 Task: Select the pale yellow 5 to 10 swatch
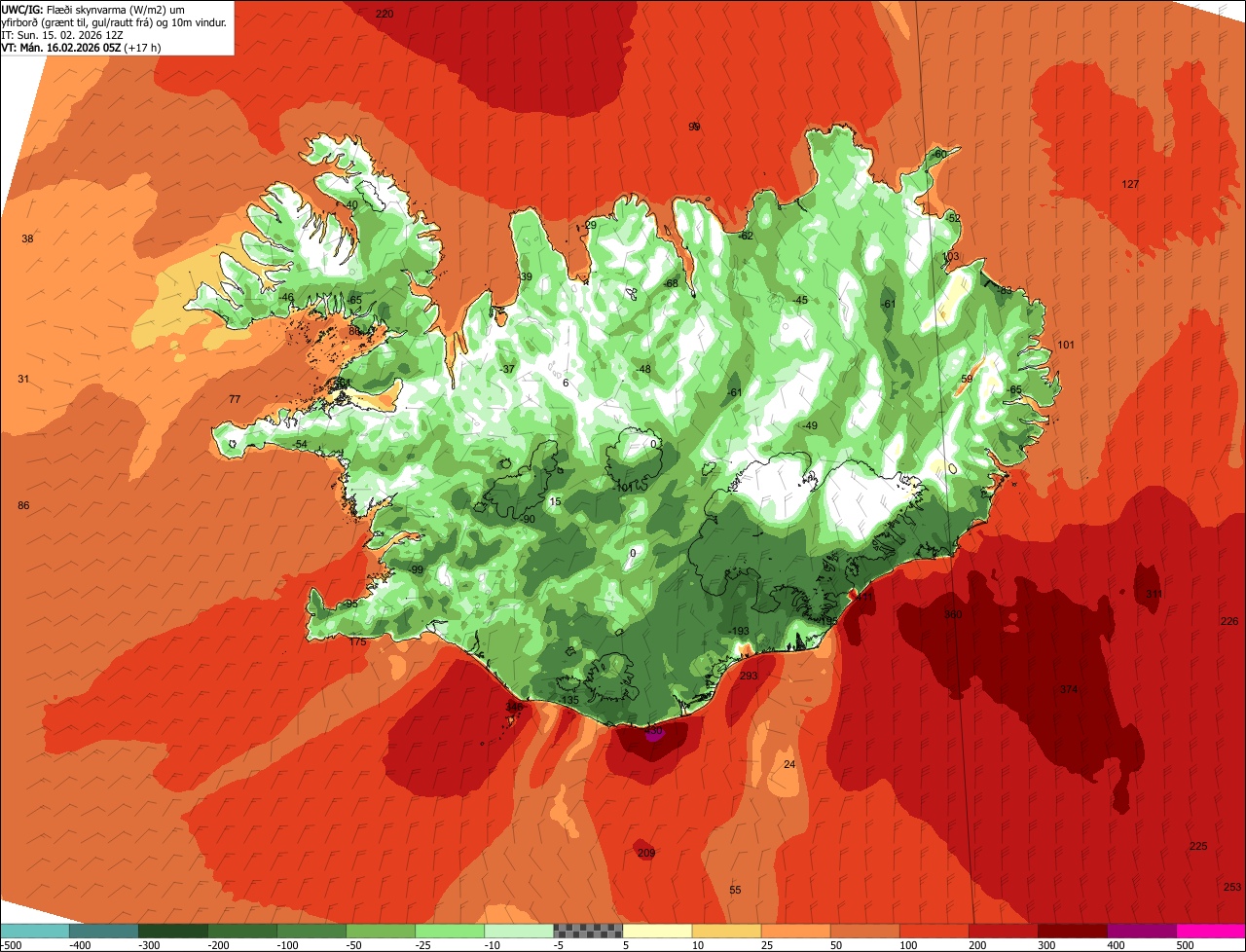pyautogui.click(x=657, y=930)
